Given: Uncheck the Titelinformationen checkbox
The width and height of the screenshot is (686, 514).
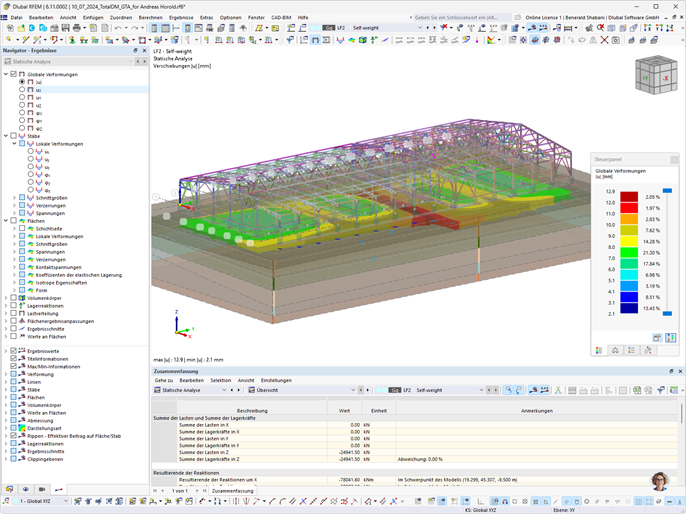Looking at the screenshot, I should click(14, 359).
